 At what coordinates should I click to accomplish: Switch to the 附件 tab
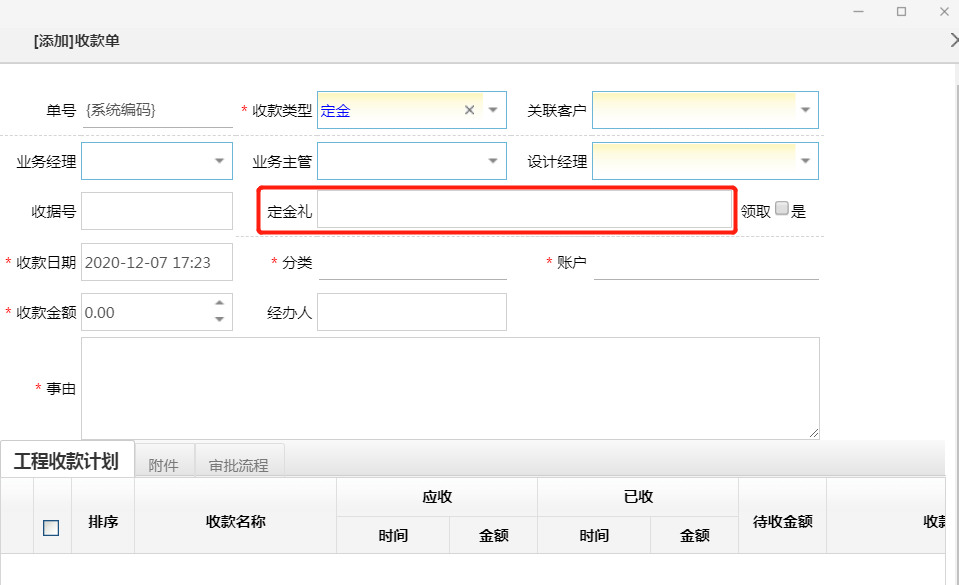163,465
